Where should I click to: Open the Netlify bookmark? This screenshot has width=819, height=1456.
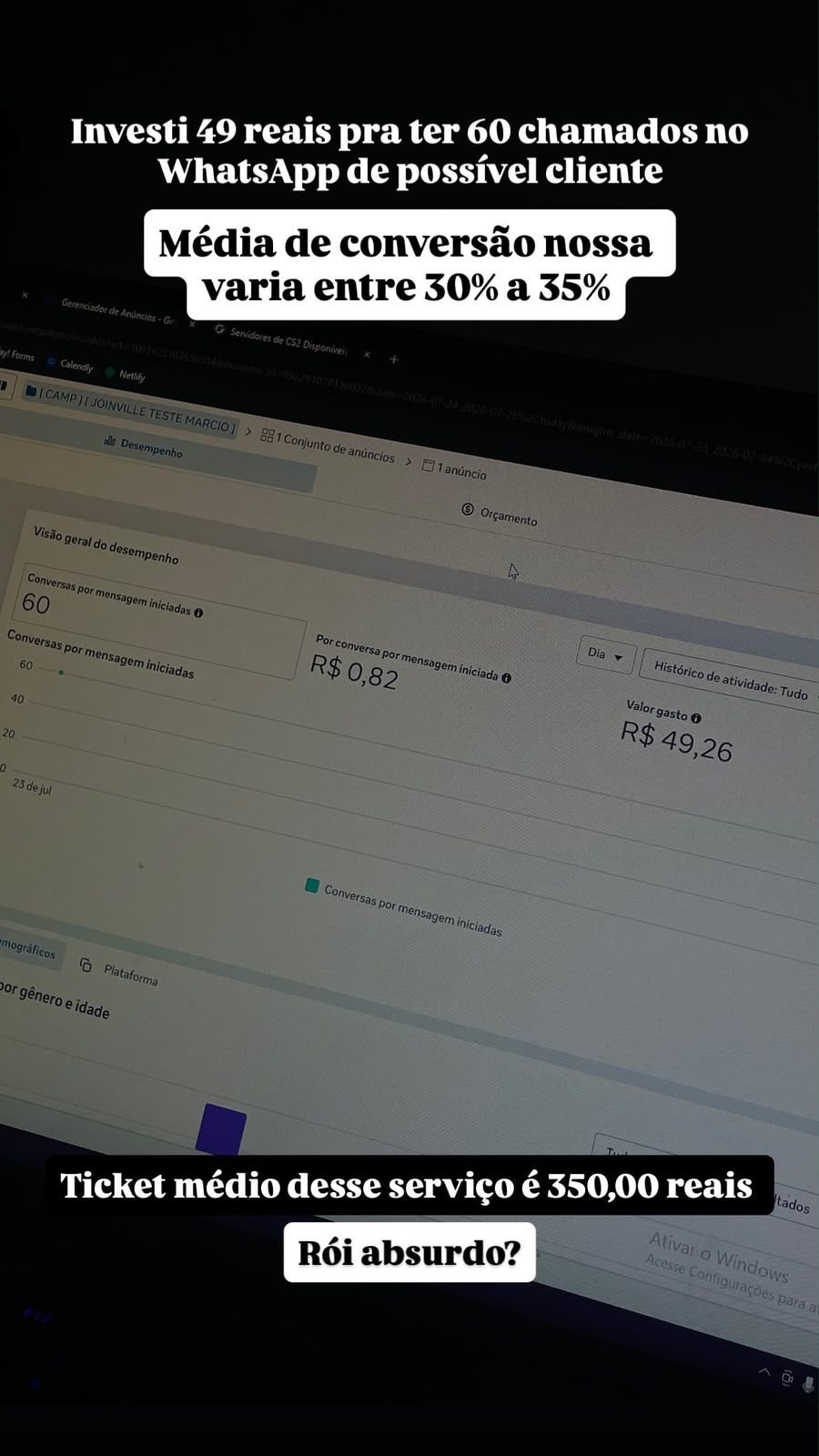coord(125,373)
